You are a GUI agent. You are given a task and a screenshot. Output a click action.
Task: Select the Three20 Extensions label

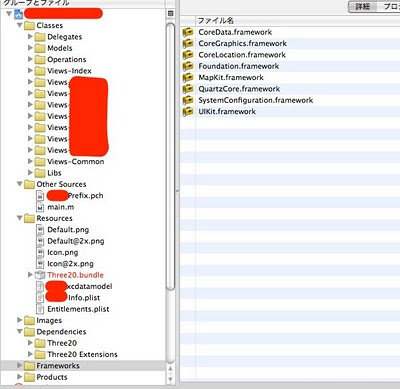(x=82, y=354)
